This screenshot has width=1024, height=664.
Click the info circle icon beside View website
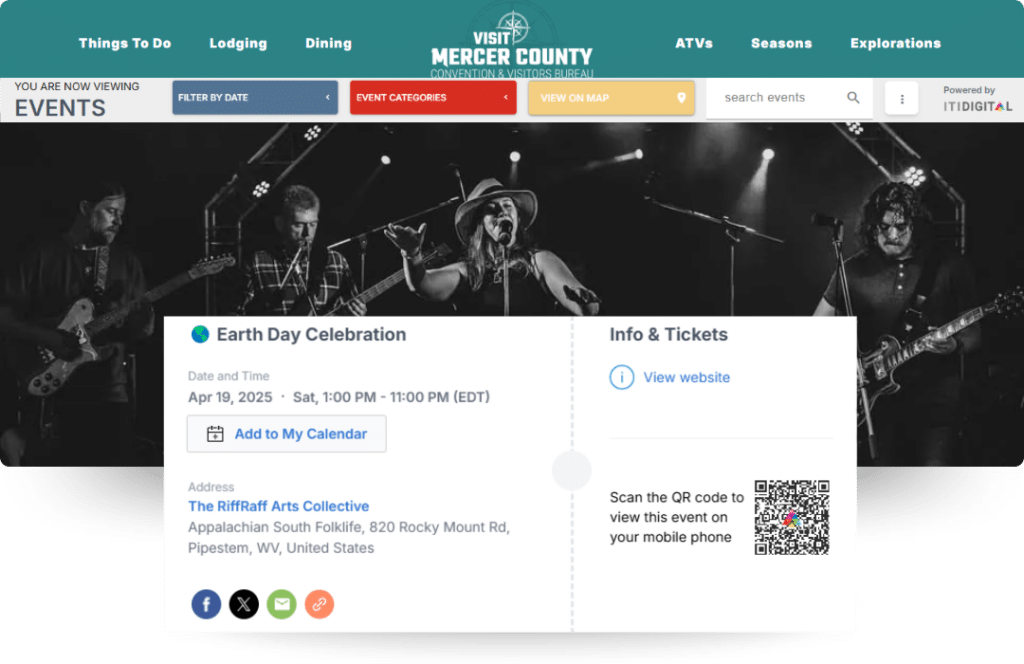622,377
